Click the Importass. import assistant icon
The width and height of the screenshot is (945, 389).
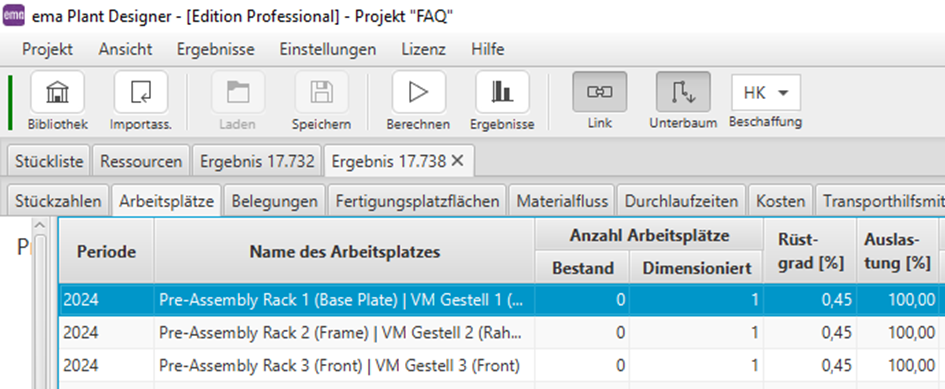coord(141,92)
